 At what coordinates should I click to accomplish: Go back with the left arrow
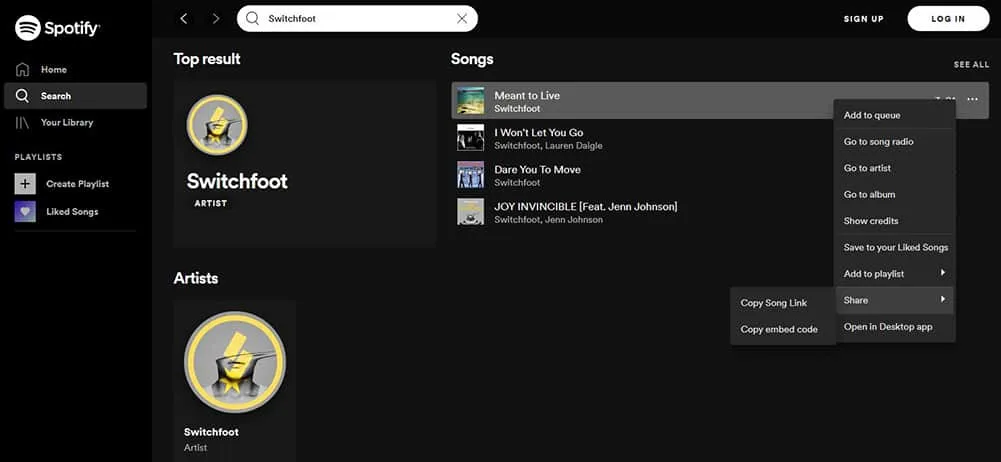184,19
